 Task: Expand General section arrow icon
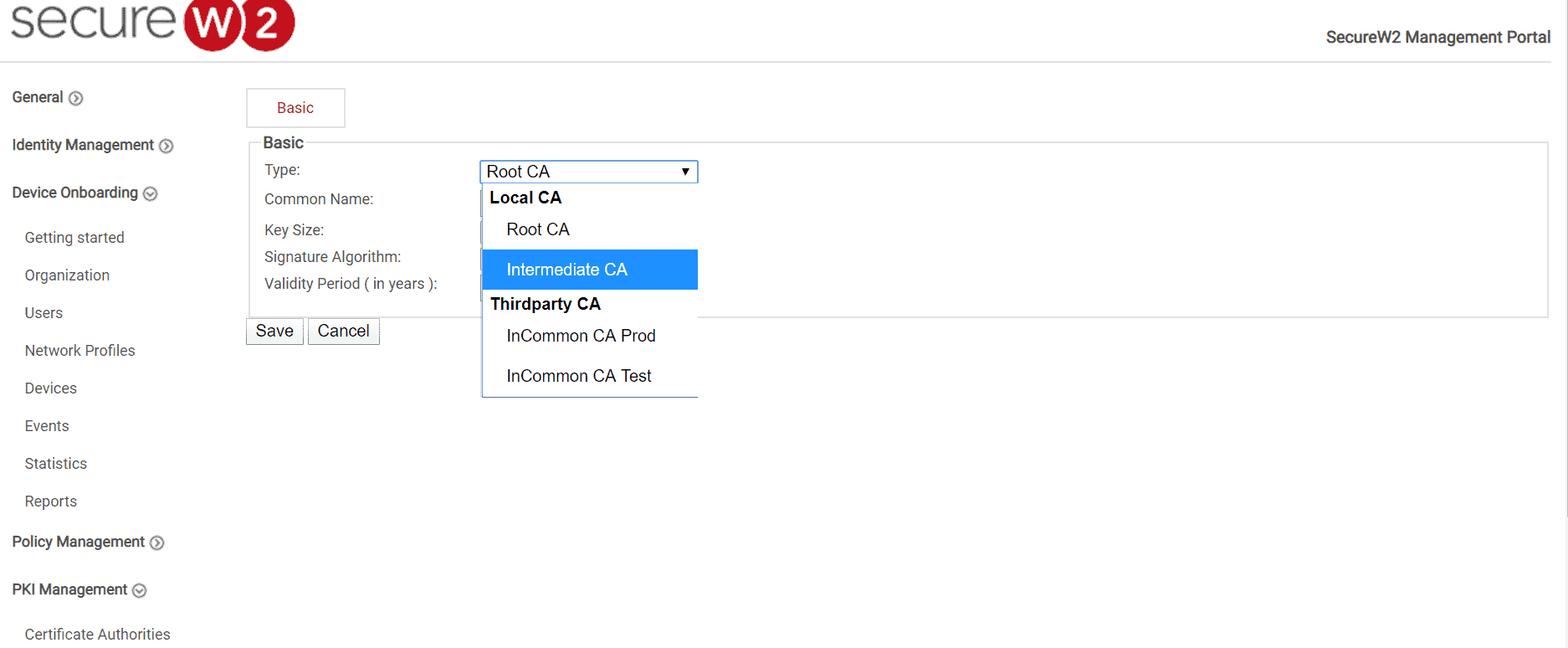point(75,98)
